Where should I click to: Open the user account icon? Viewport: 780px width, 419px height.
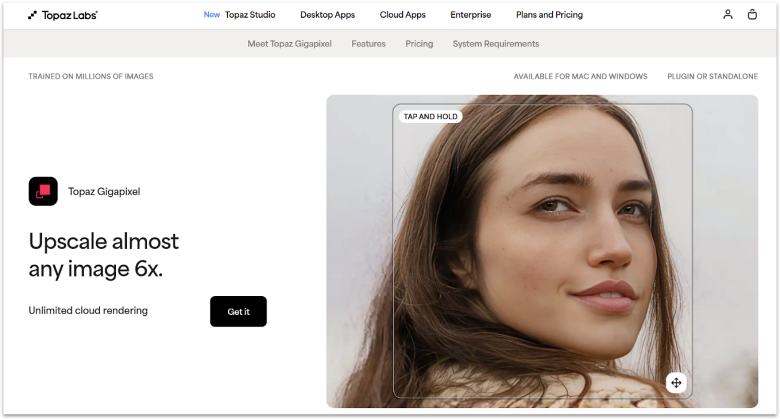[x=728, y=14]
